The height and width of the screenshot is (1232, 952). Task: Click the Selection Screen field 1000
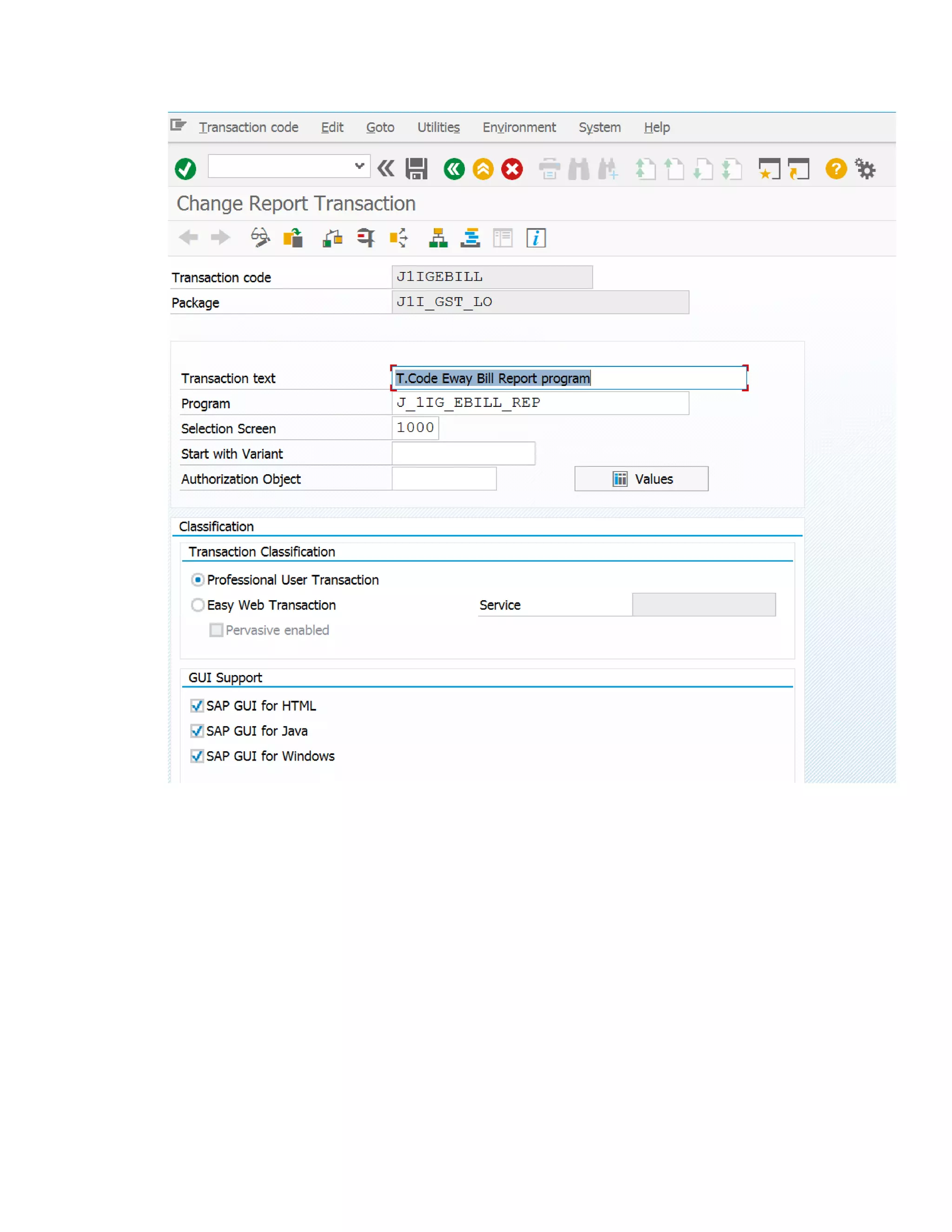pyautogui.click(x=415, y=428)
